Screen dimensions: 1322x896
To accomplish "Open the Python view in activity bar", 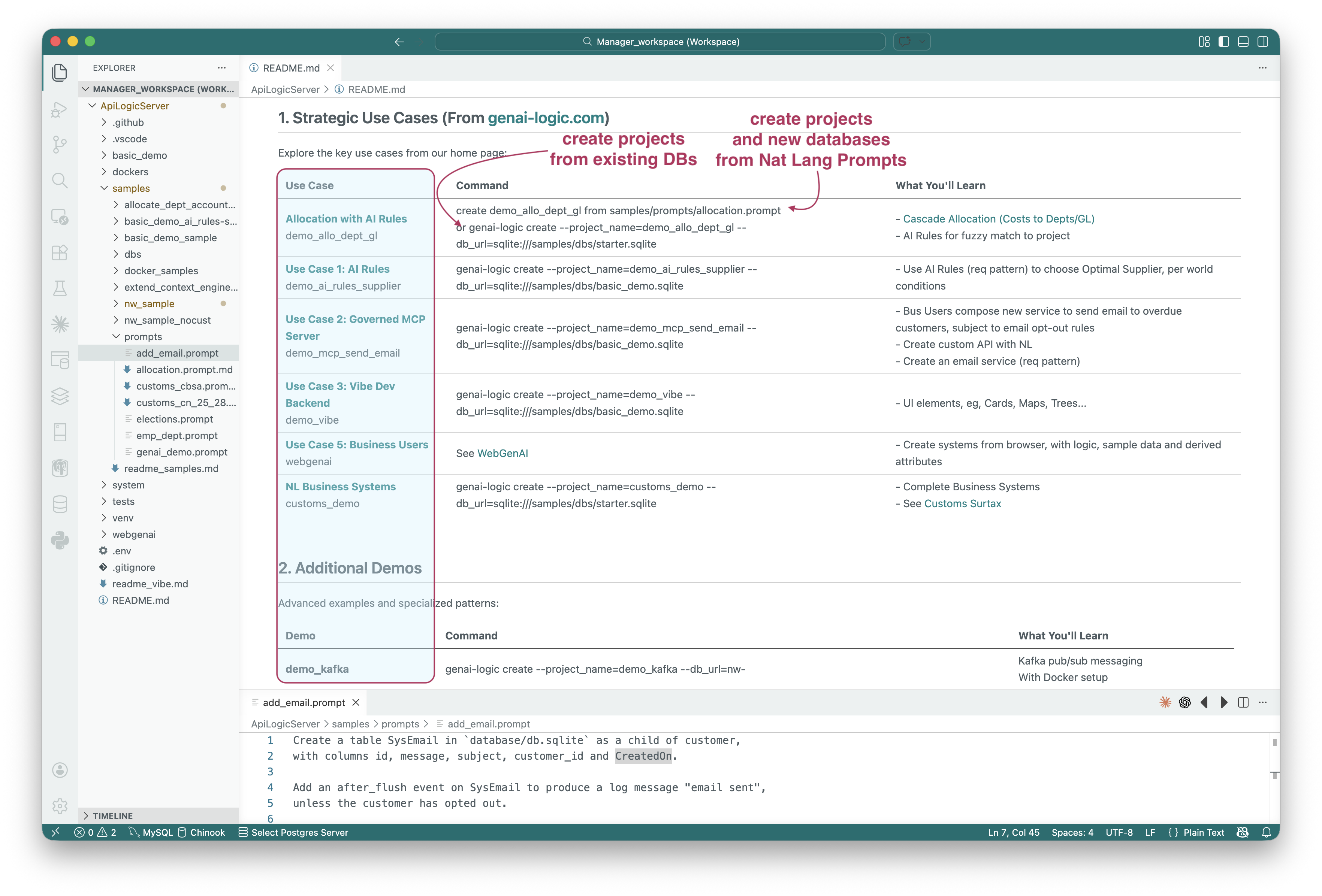I will [59, 540].
